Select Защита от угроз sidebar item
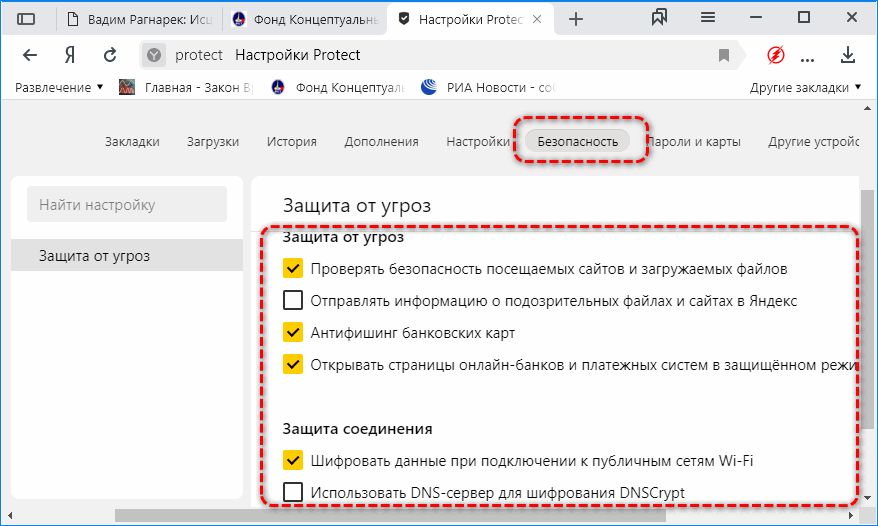The height and width of the screenshot is (526, 878). (127, 255)
